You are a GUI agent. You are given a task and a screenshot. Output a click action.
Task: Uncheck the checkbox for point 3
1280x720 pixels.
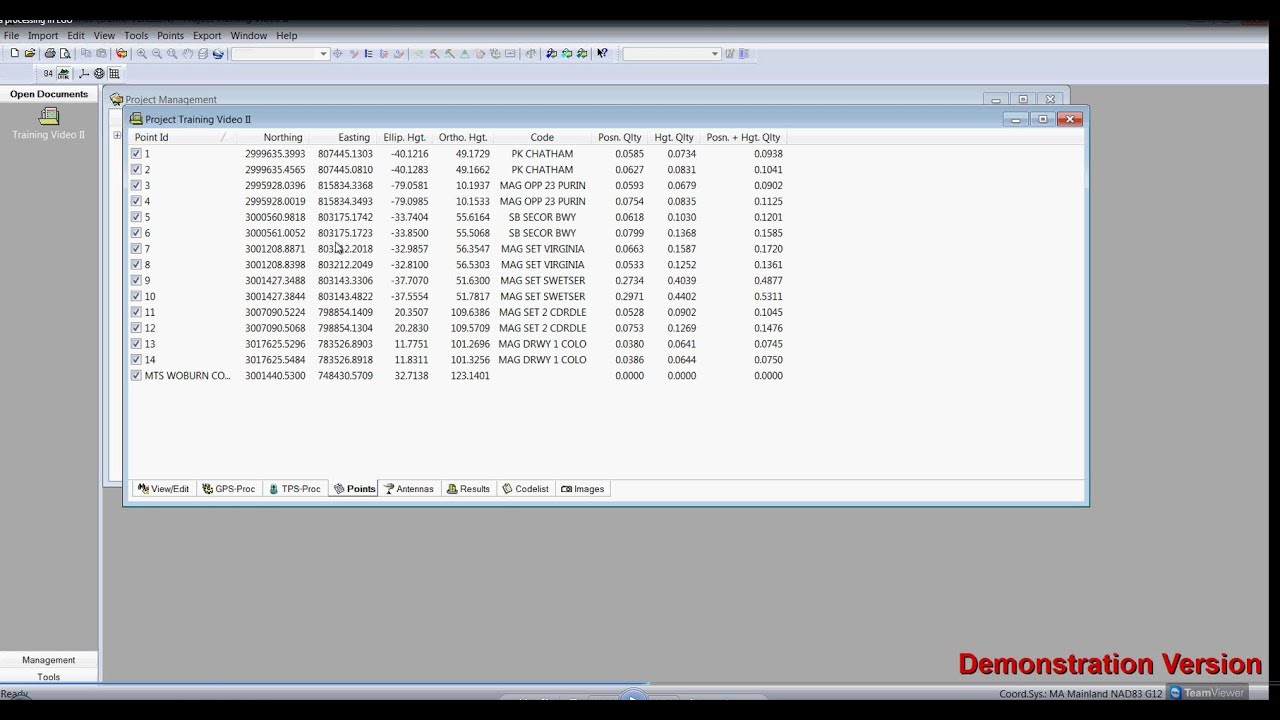click(x=136, y=185)
